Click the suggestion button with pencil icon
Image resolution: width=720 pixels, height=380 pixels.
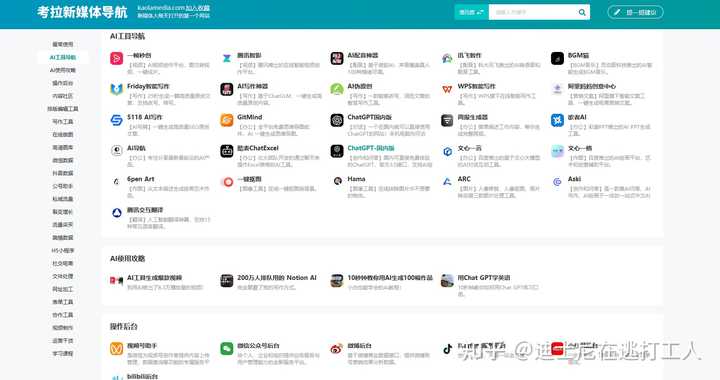click(x=636, y=12)
